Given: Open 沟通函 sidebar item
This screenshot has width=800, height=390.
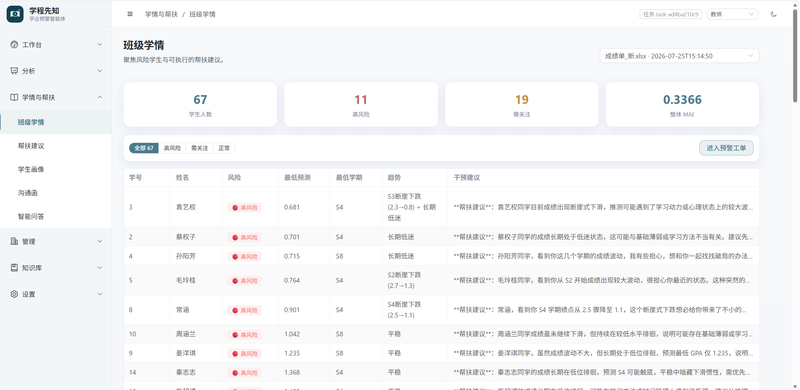Looking at the screenshot, I should pyautogui.click(x=56, y=193).
